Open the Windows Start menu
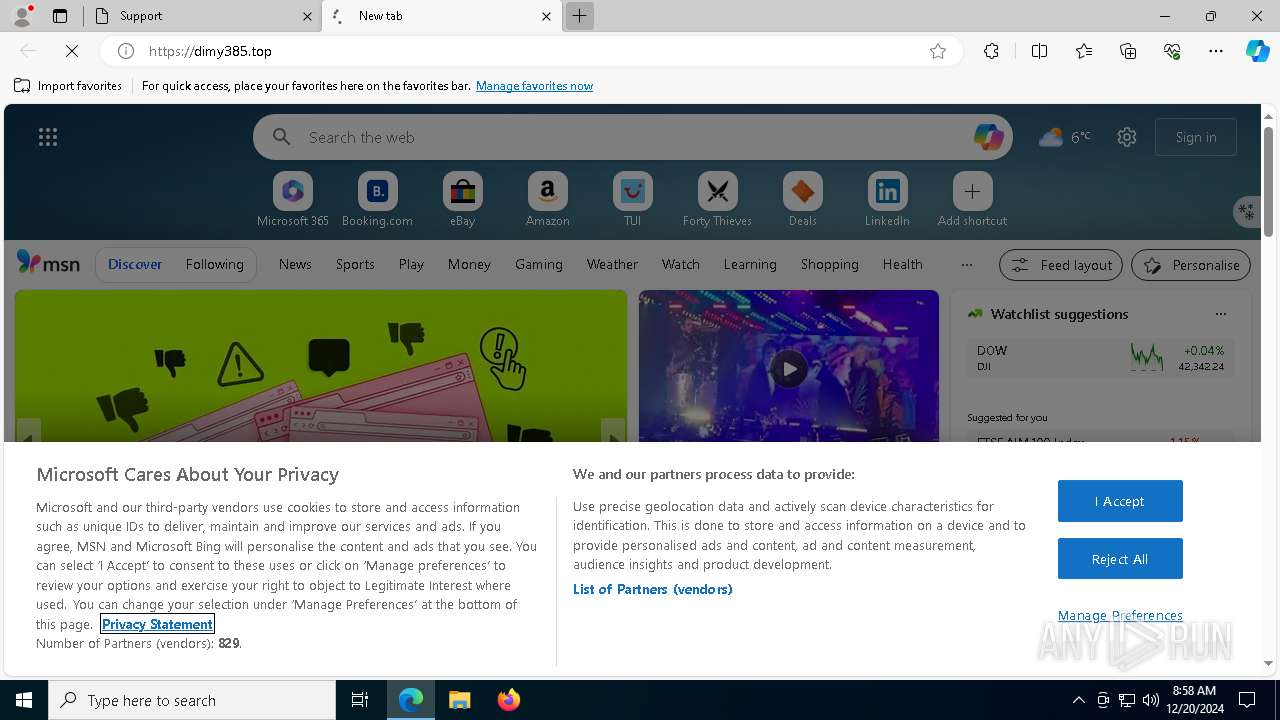This screenshot has width=1280, height=720. point(24,700)
